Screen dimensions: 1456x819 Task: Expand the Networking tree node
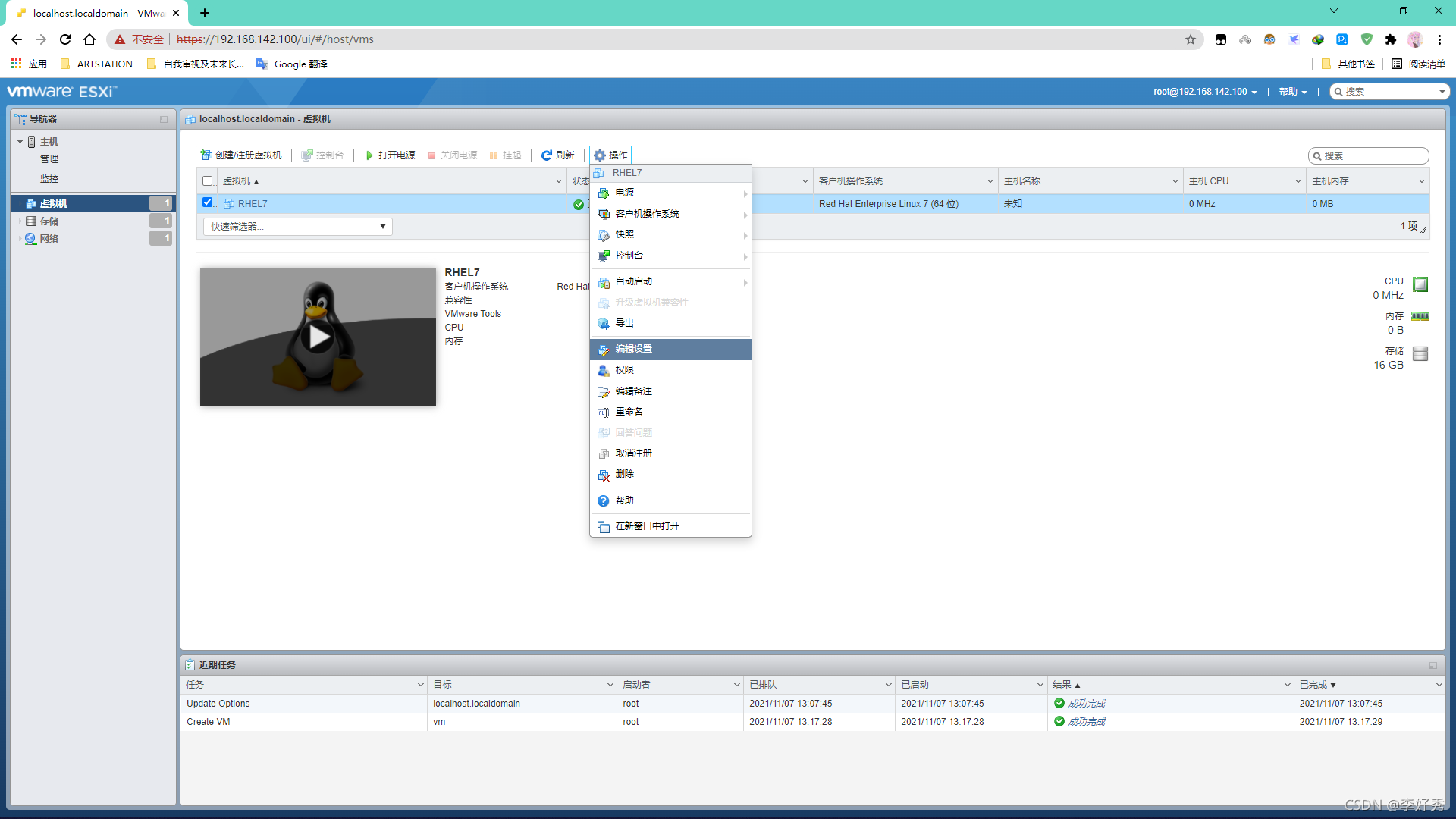click(20, 239)
